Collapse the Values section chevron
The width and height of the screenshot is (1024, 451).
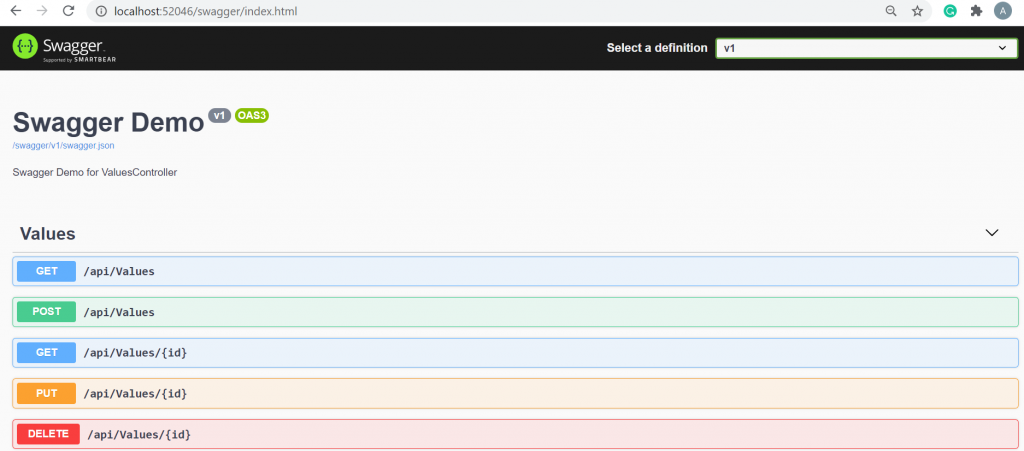992,233
